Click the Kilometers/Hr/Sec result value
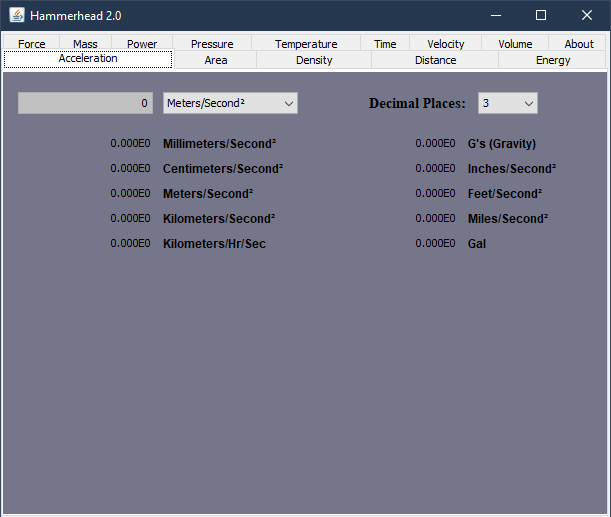This screenshot has height=517, width=611. point(131,243)
